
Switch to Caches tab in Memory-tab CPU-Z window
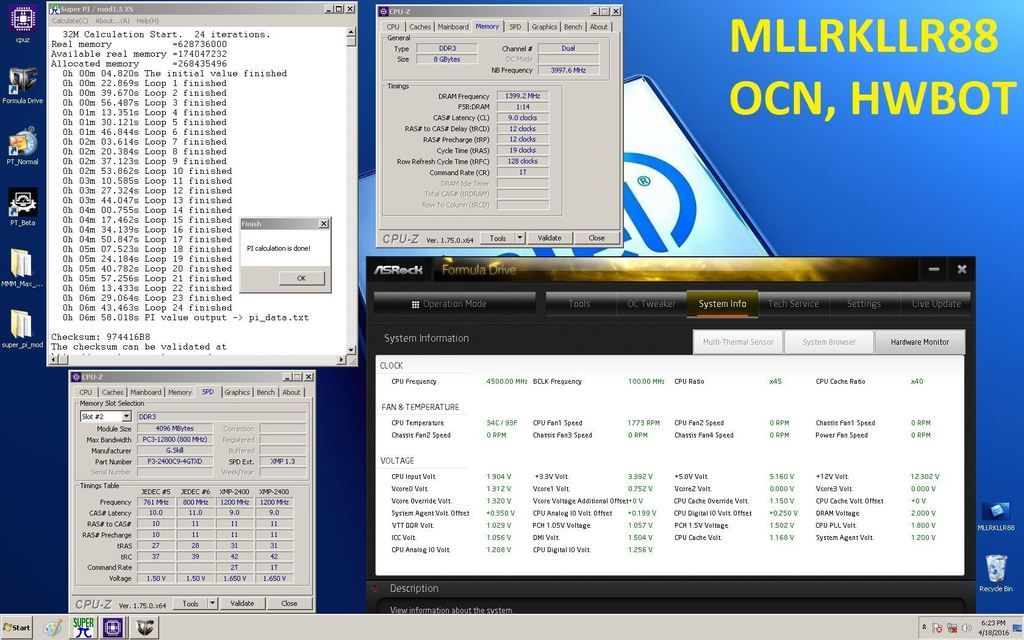click(x=419, y=27)
